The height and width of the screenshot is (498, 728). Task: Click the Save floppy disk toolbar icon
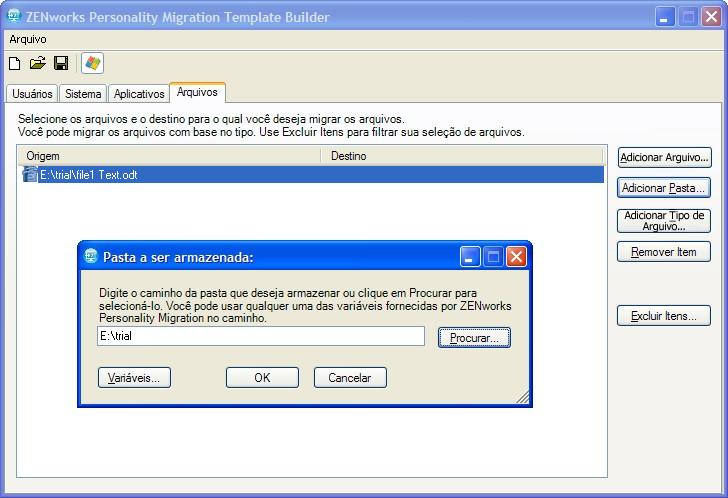(x=61, y=63)
